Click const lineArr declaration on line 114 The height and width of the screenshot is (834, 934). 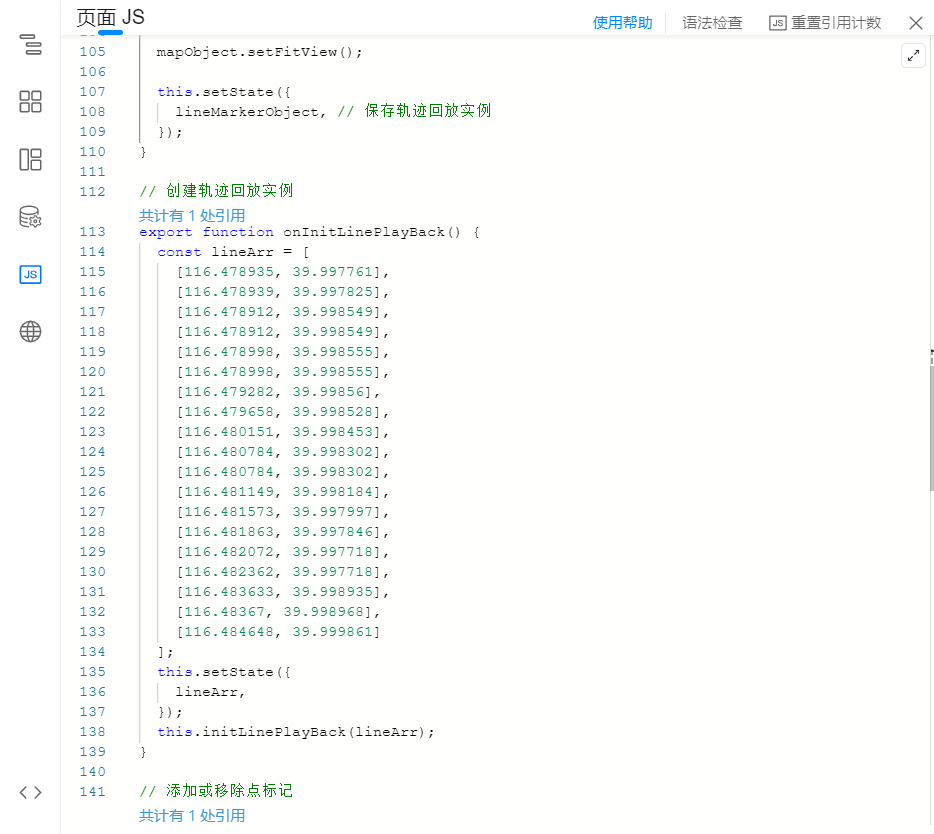click(x=233, y=252)
